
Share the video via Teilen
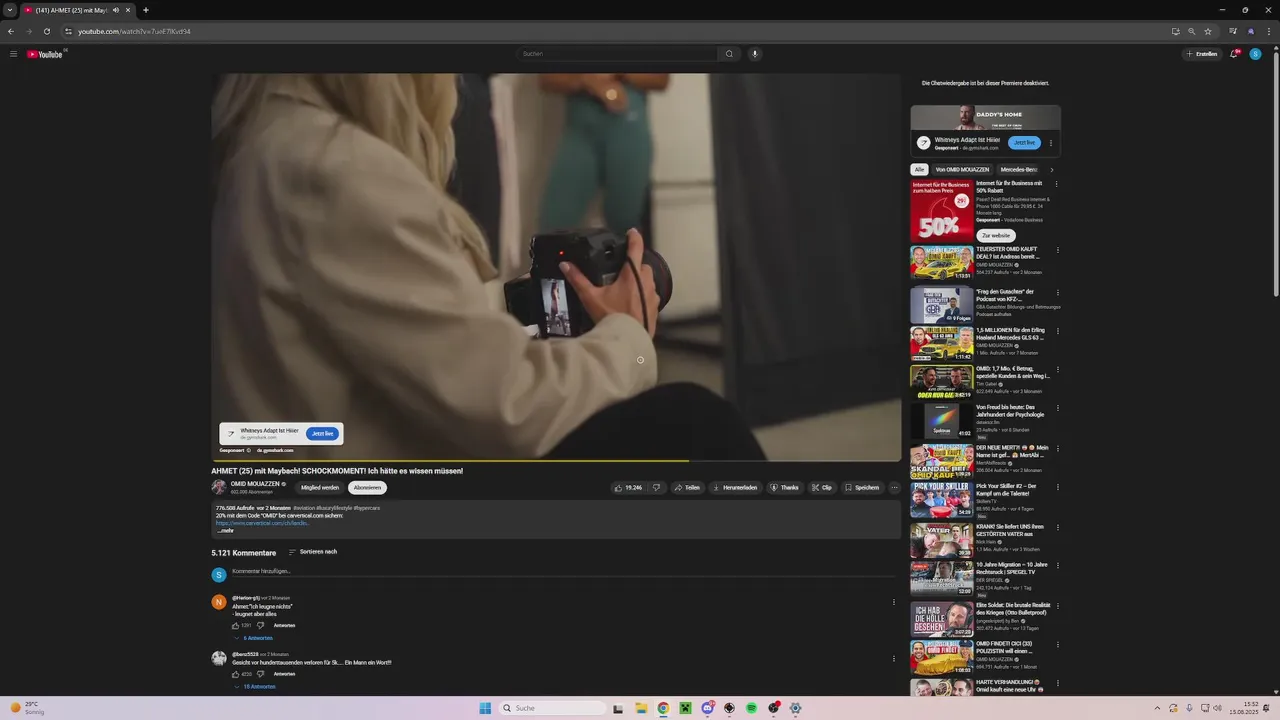tap(686, 488)
